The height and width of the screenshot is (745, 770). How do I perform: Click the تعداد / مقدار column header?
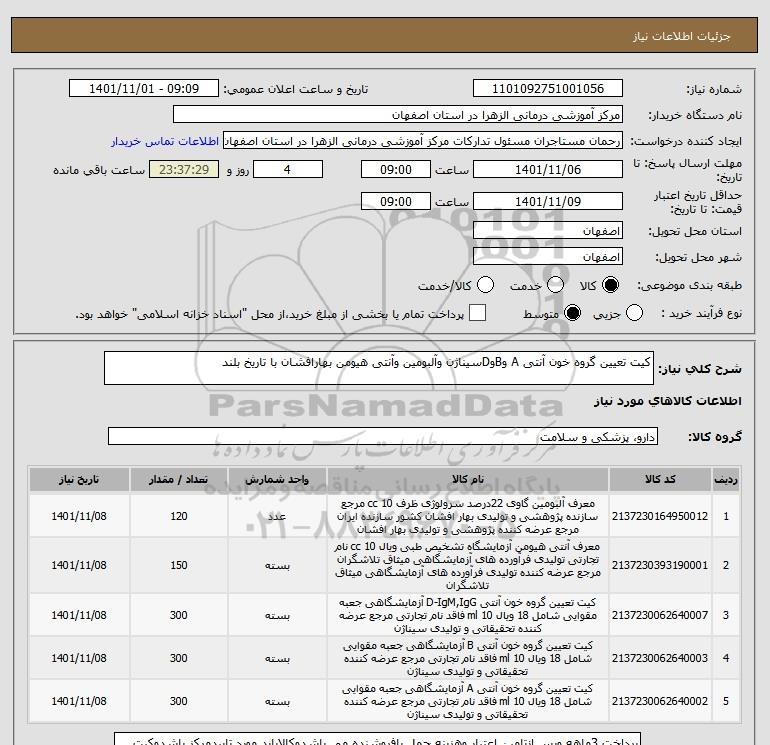[179, 479]
